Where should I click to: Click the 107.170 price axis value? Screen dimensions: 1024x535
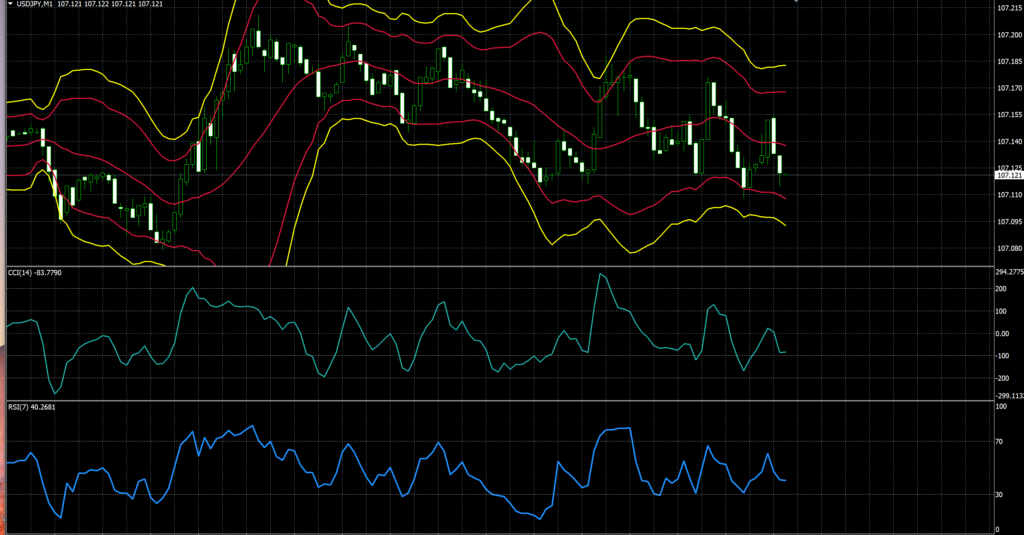click(1010, 88)
